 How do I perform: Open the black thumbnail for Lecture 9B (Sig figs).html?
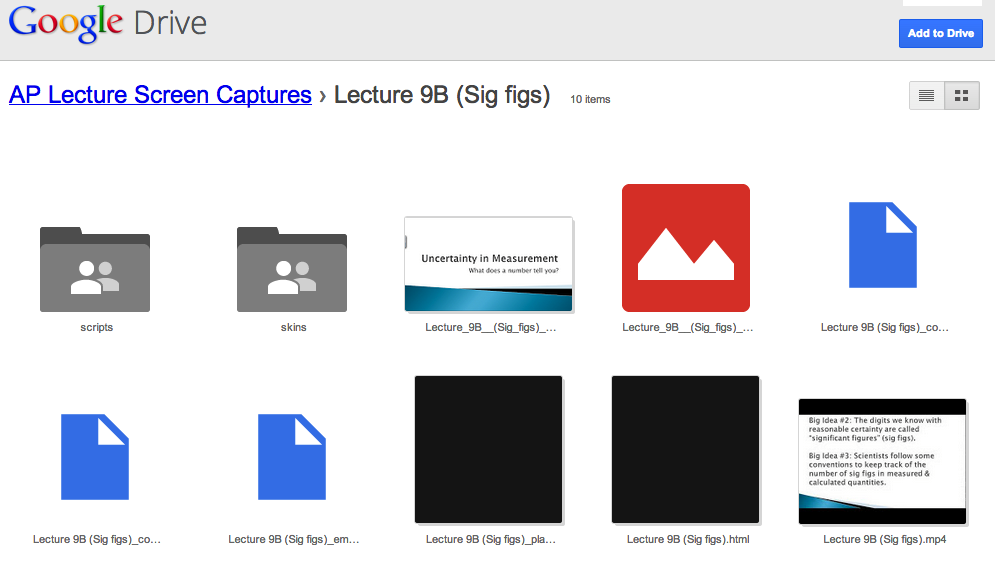pos(685,449)
